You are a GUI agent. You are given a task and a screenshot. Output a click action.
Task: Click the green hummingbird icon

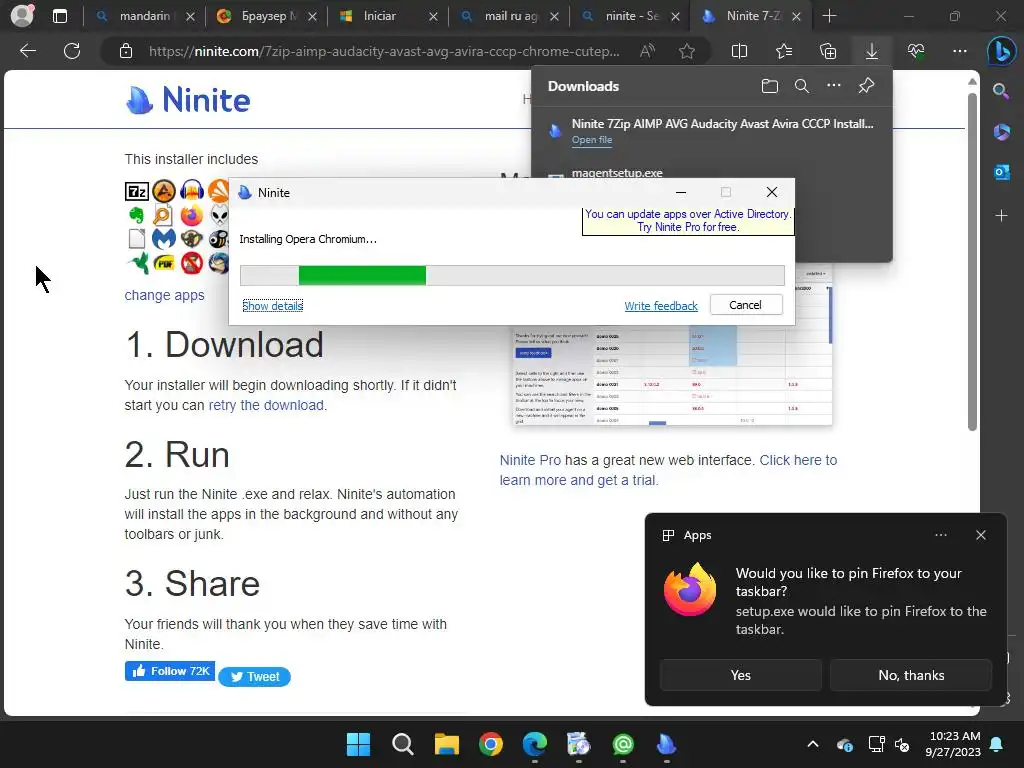[x=138, y=263]
